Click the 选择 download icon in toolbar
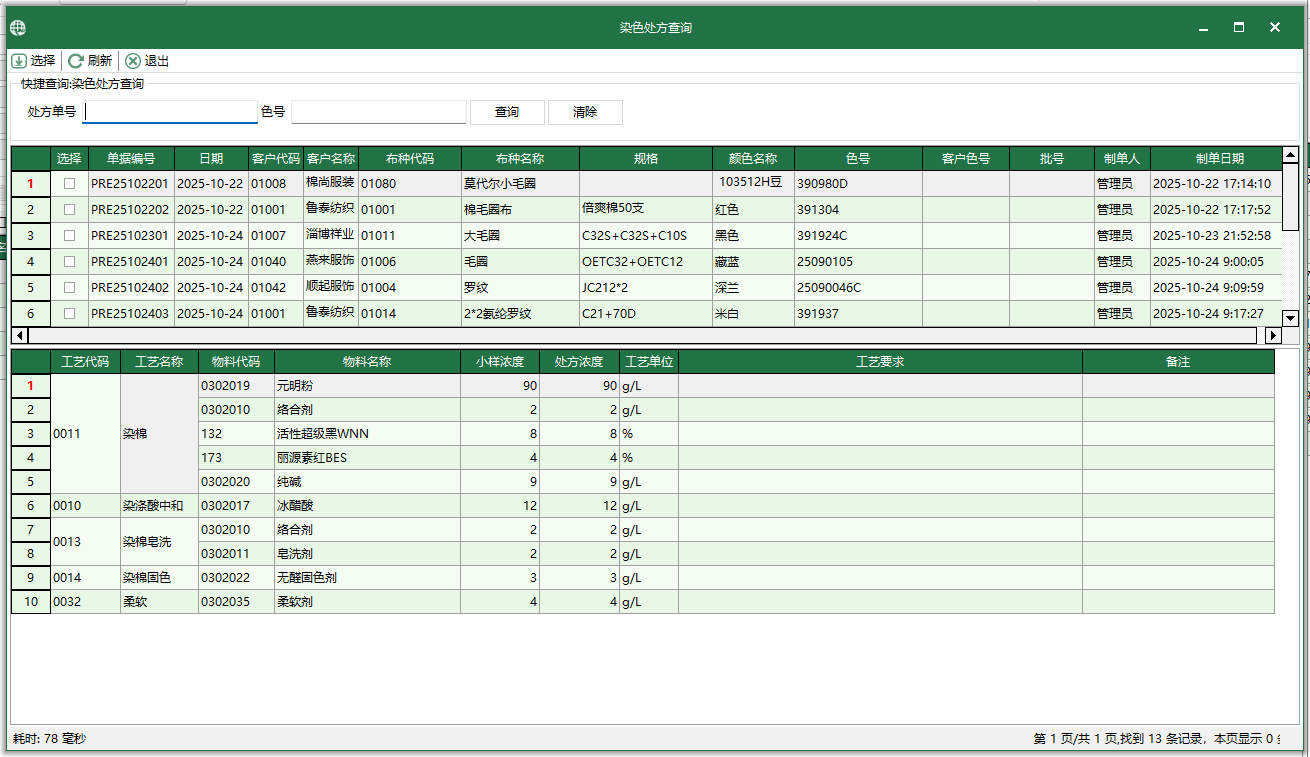The height and width of the screenshot is (757, 1310). [19, 61]
